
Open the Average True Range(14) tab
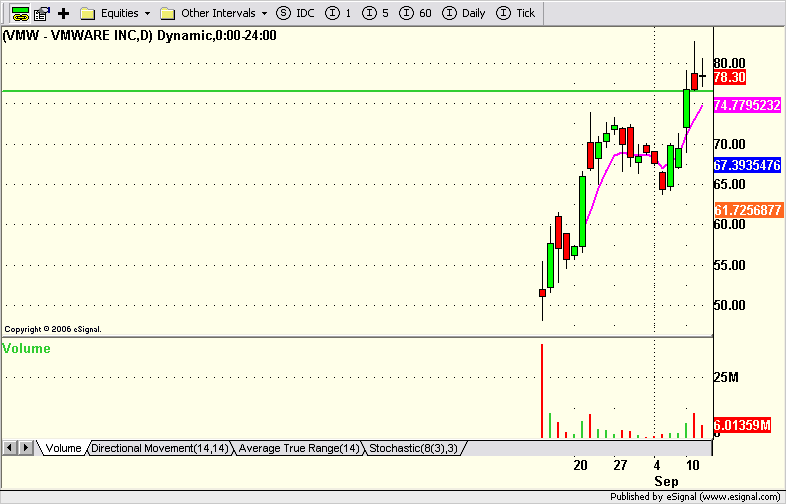(x=299, y=448)
